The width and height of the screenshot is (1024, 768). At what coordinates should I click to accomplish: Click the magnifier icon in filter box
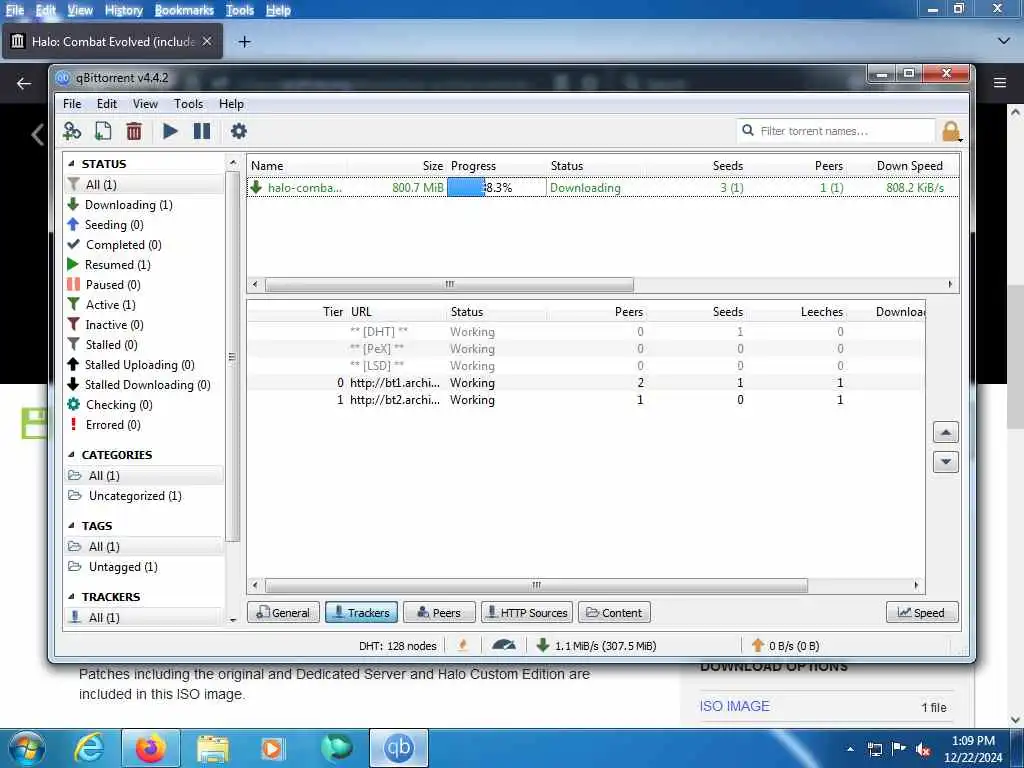[748, 131]
